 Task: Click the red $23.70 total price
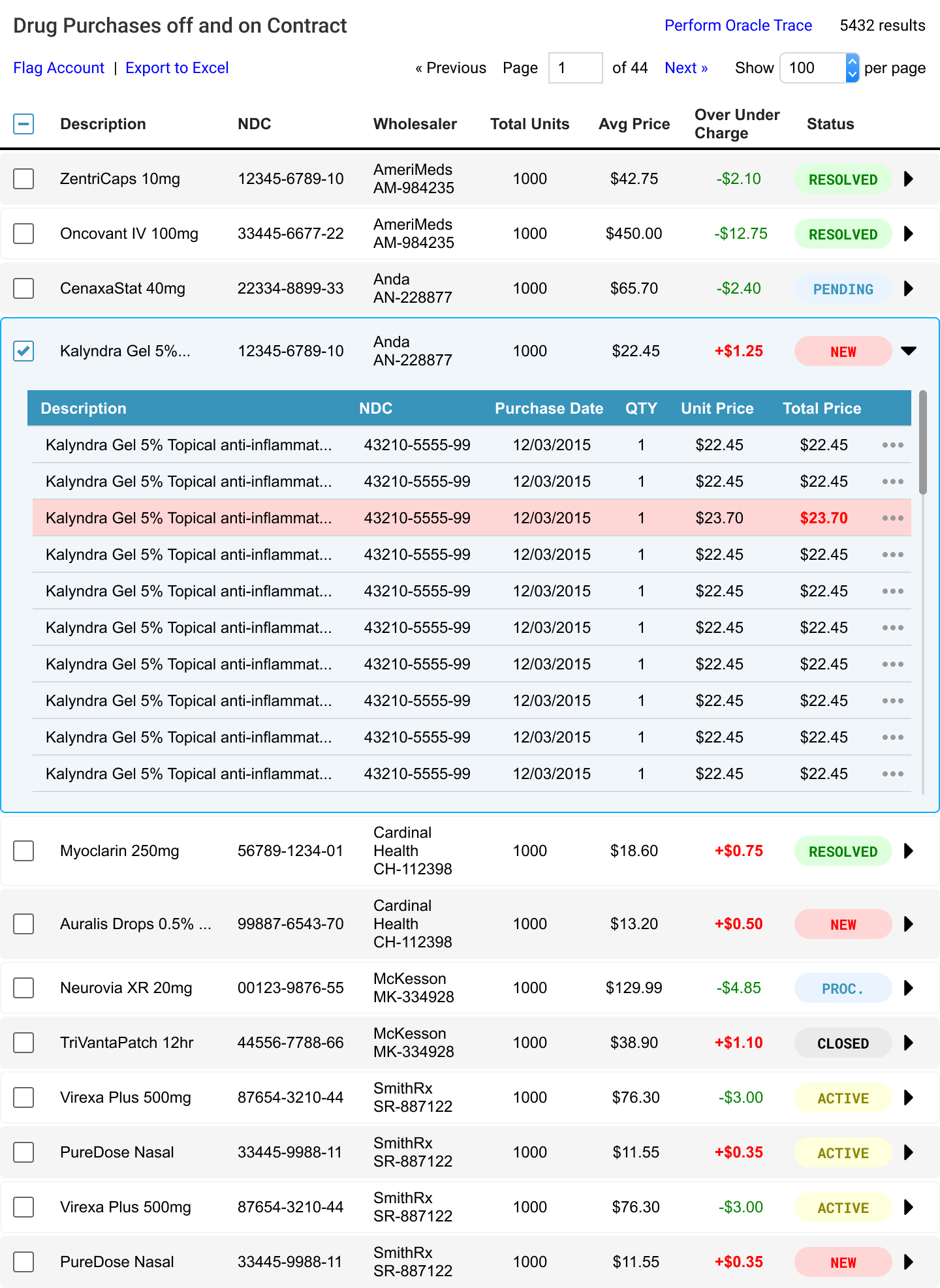pyautogui.click(x=824, y=518)
